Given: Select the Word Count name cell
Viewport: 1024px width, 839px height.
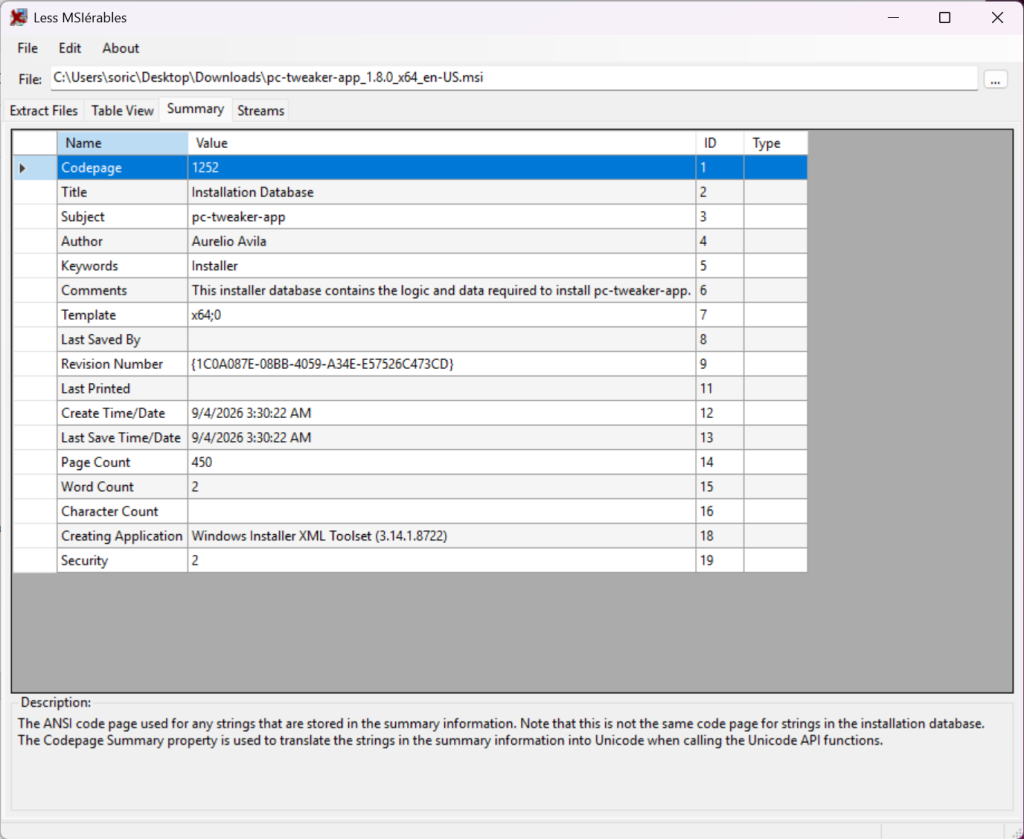Looking at the screenshot, I should tap(123, 486).
